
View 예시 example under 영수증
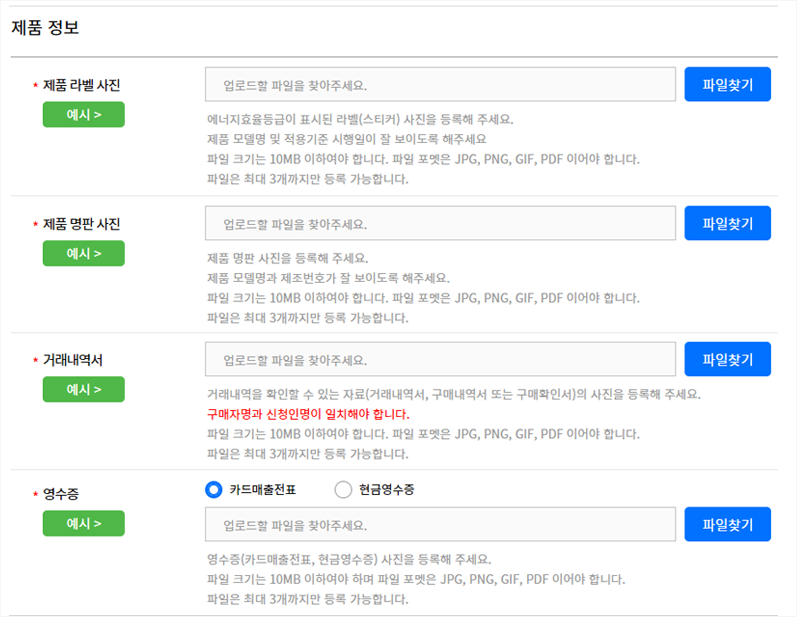point(84,523)
